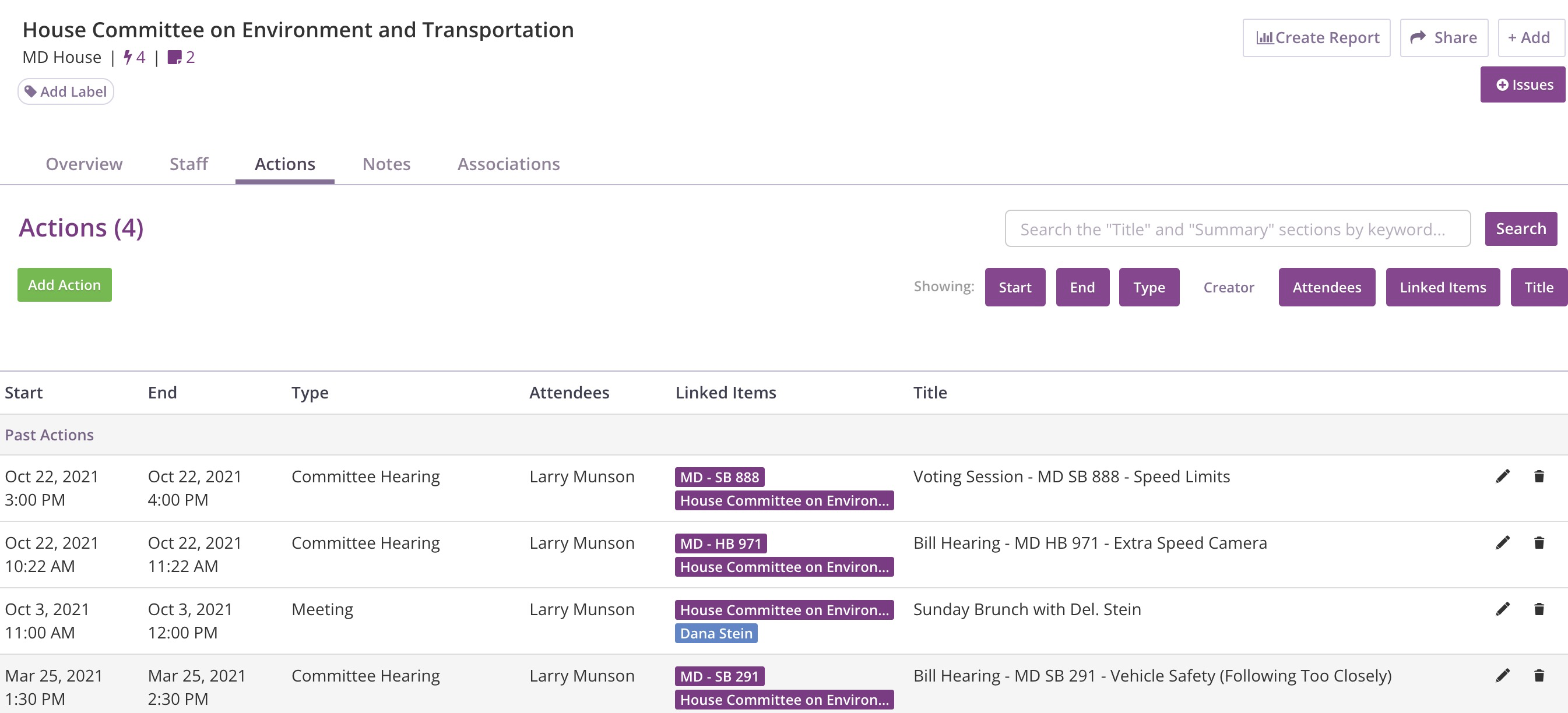Screen dimensions: 1568x713
Task: Open House Committee tag in SB 888 row
Action: [x=784, y=501]
